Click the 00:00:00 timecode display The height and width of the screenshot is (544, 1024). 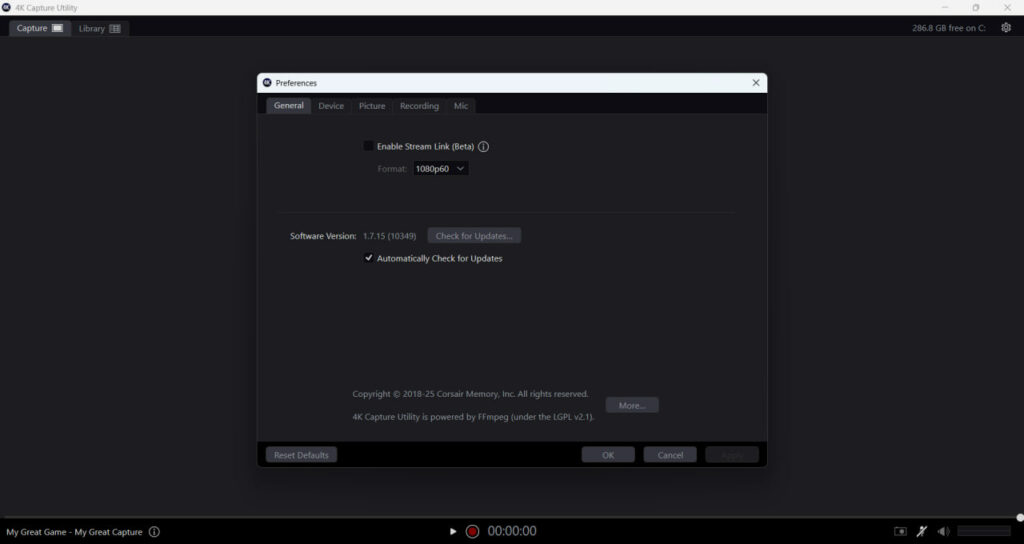512,532
